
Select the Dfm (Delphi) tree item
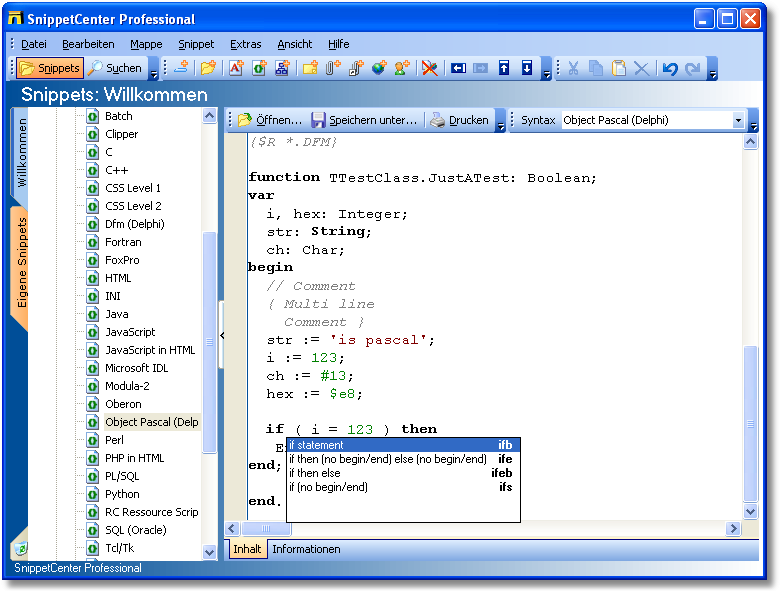pyautogui.click(x=134, y=225)
